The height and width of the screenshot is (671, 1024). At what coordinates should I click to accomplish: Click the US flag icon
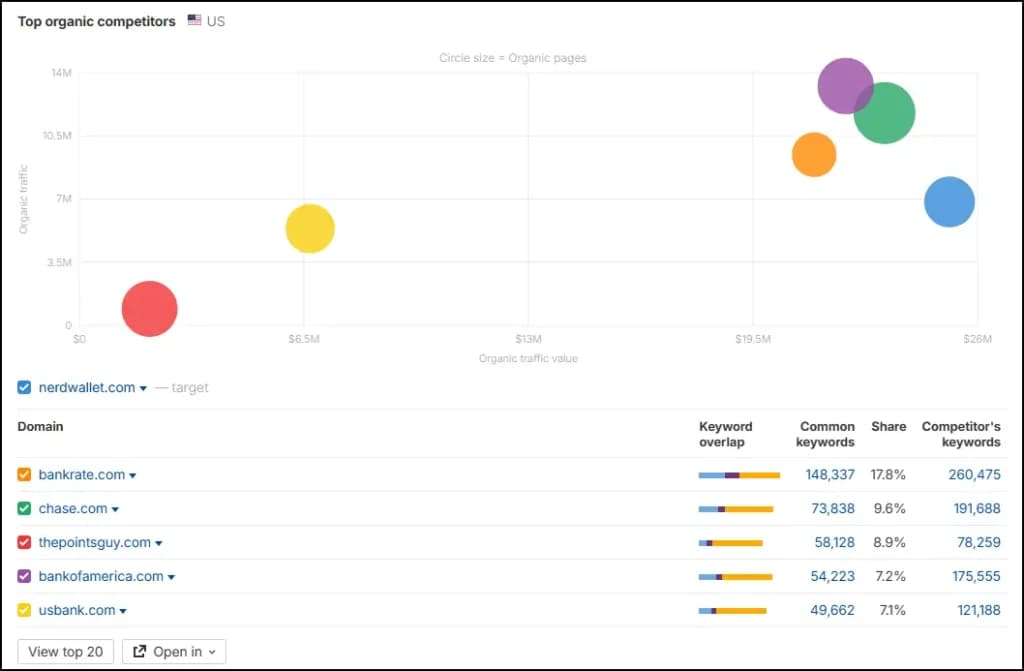[x=194, y=20]
